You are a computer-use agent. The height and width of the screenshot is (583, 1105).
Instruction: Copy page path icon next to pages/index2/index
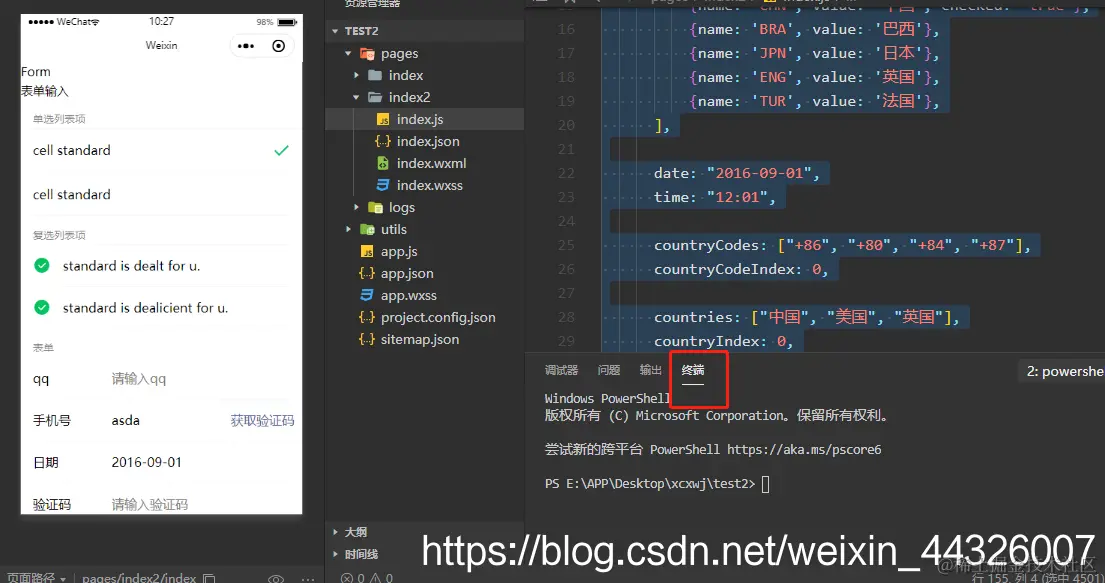[209, 578]
